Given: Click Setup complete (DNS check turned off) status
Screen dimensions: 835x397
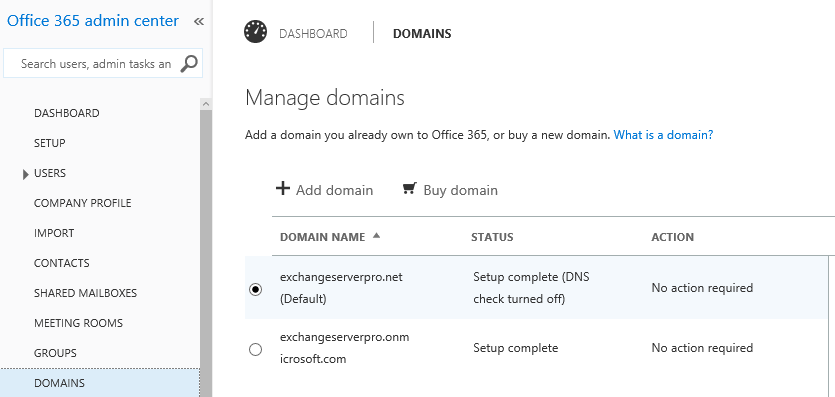Looking at the screenshot, I should (531, 288).
